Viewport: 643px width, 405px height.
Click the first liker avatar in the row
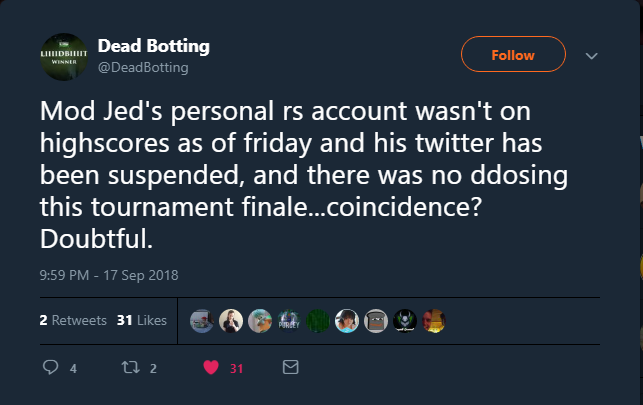(201, 321)
